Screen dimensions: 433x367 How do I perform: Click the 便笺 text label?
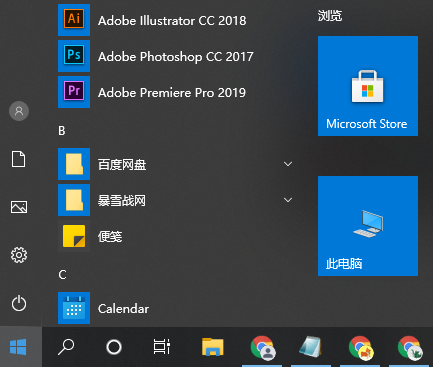[x=110, y=237]
